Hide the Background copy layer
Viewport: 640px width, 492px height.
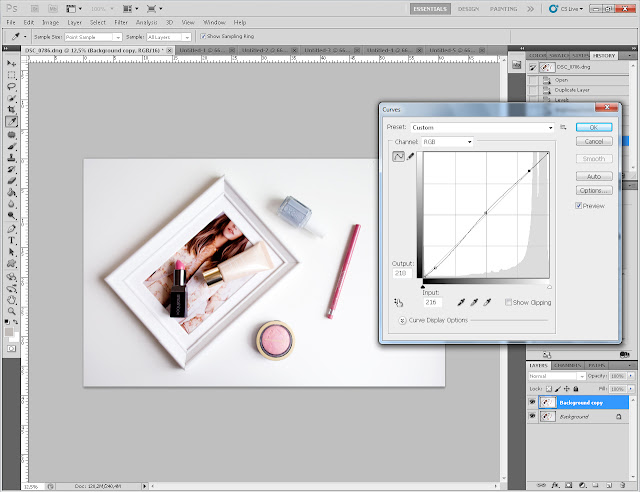tap(532, 402)
